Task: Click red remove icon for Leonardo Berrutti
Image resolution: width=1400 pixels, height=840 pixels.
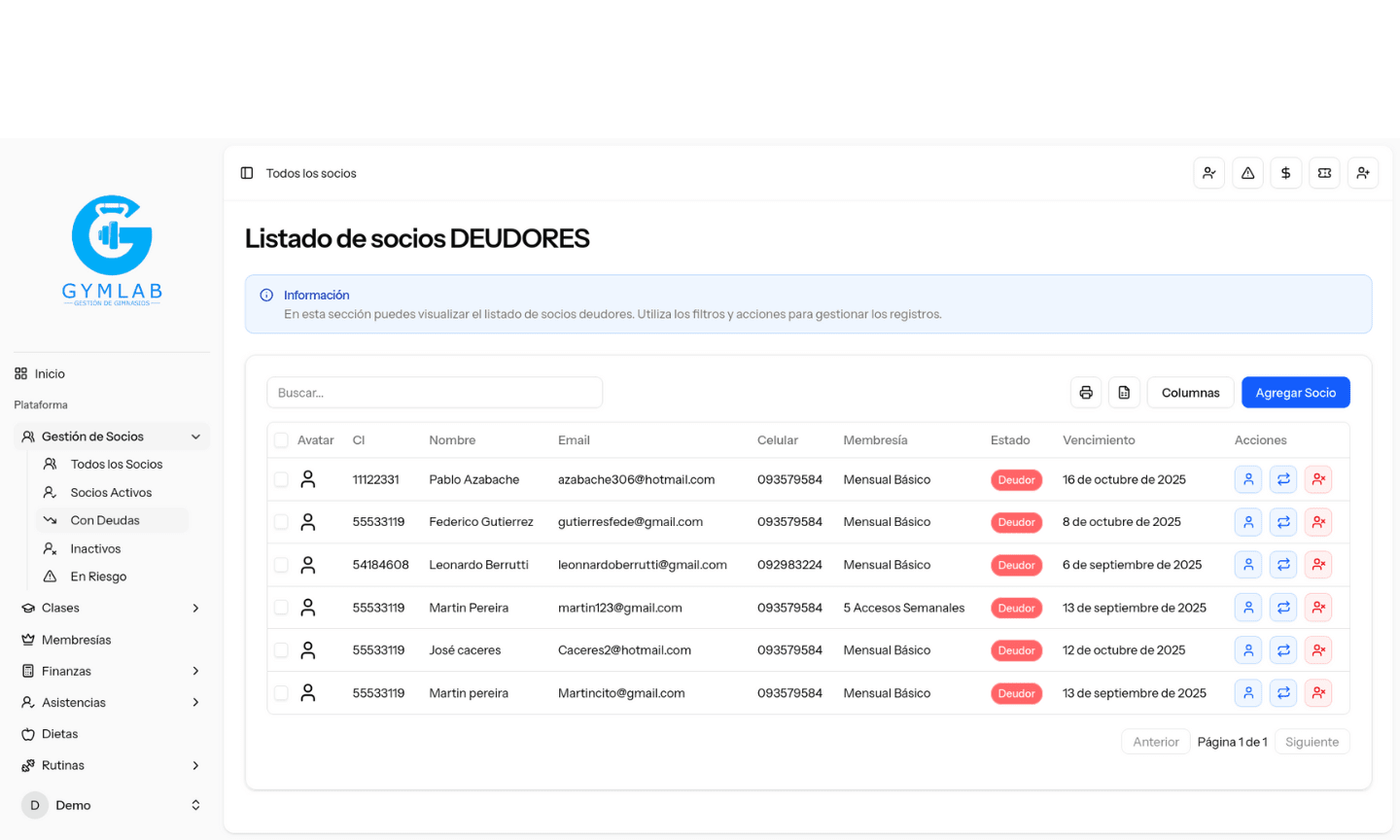Action: tap(1318, 565)
